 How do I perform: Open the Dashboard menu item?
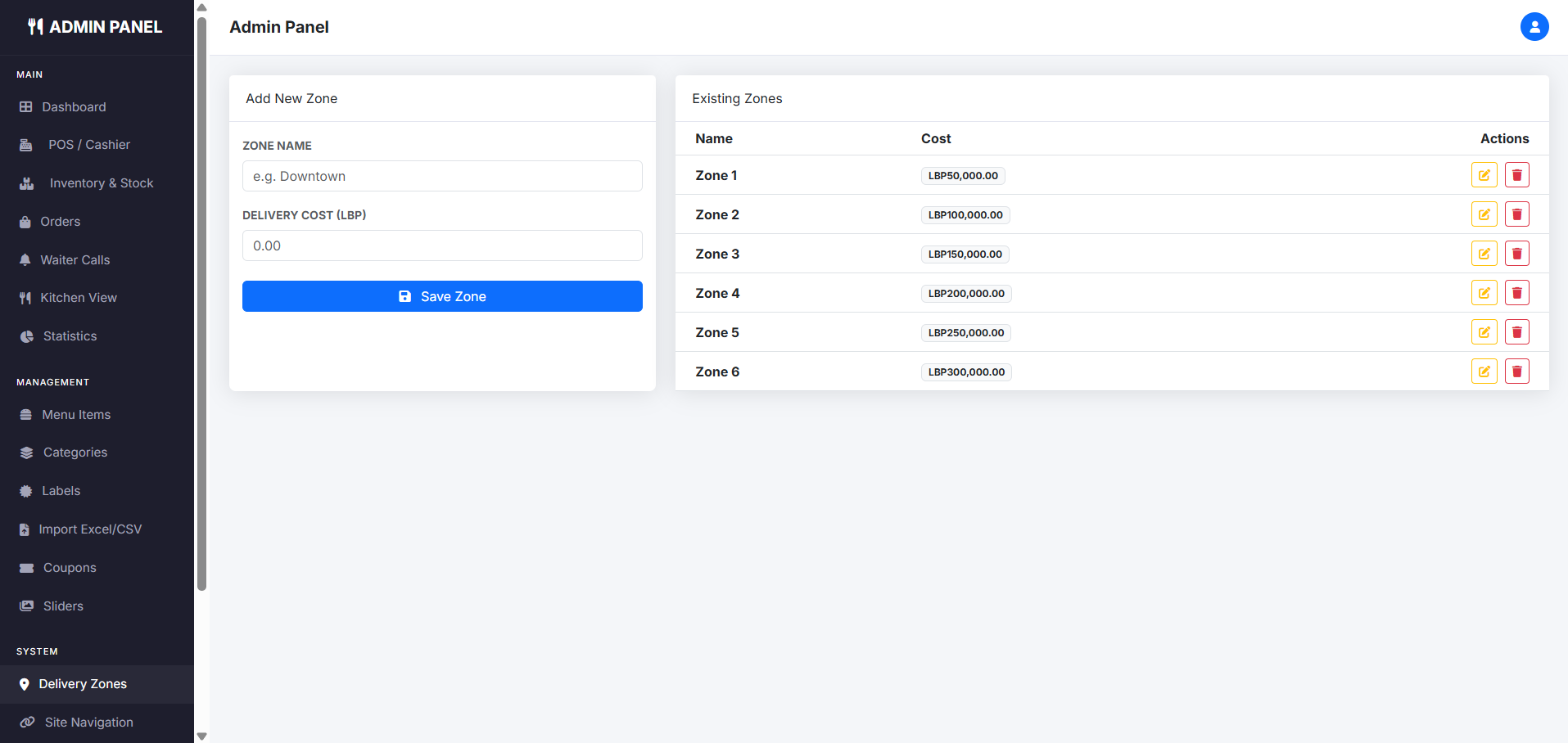tap(74, 107)
